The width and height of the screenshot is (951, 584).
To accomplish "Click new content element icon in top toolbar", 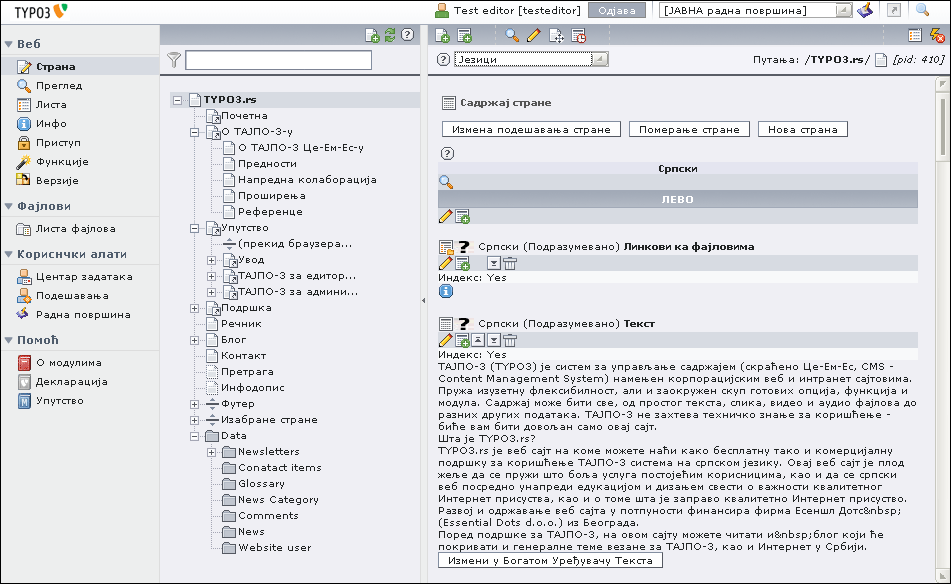I will point(465,36).
